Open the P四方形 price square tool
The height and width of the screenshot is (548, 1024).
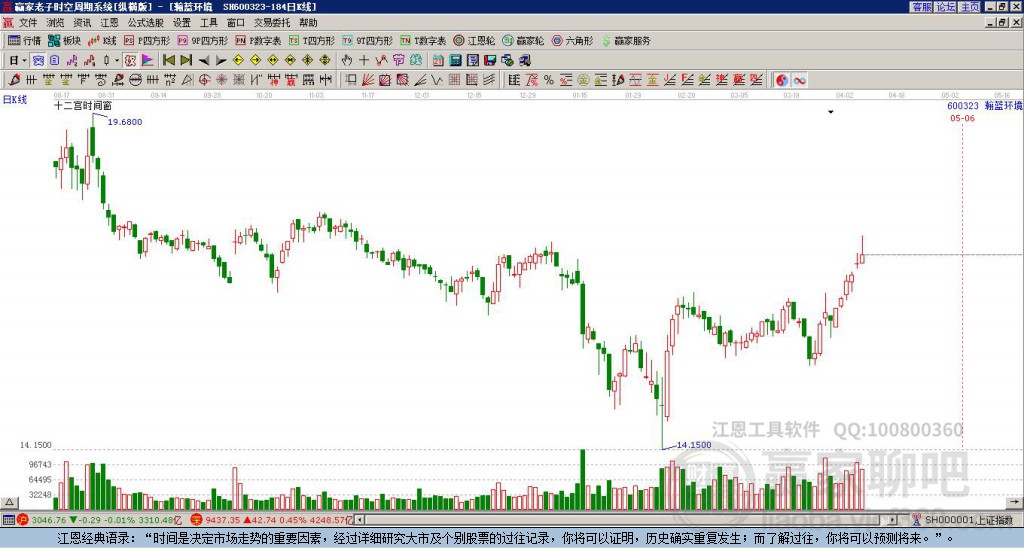coord(147,40)
